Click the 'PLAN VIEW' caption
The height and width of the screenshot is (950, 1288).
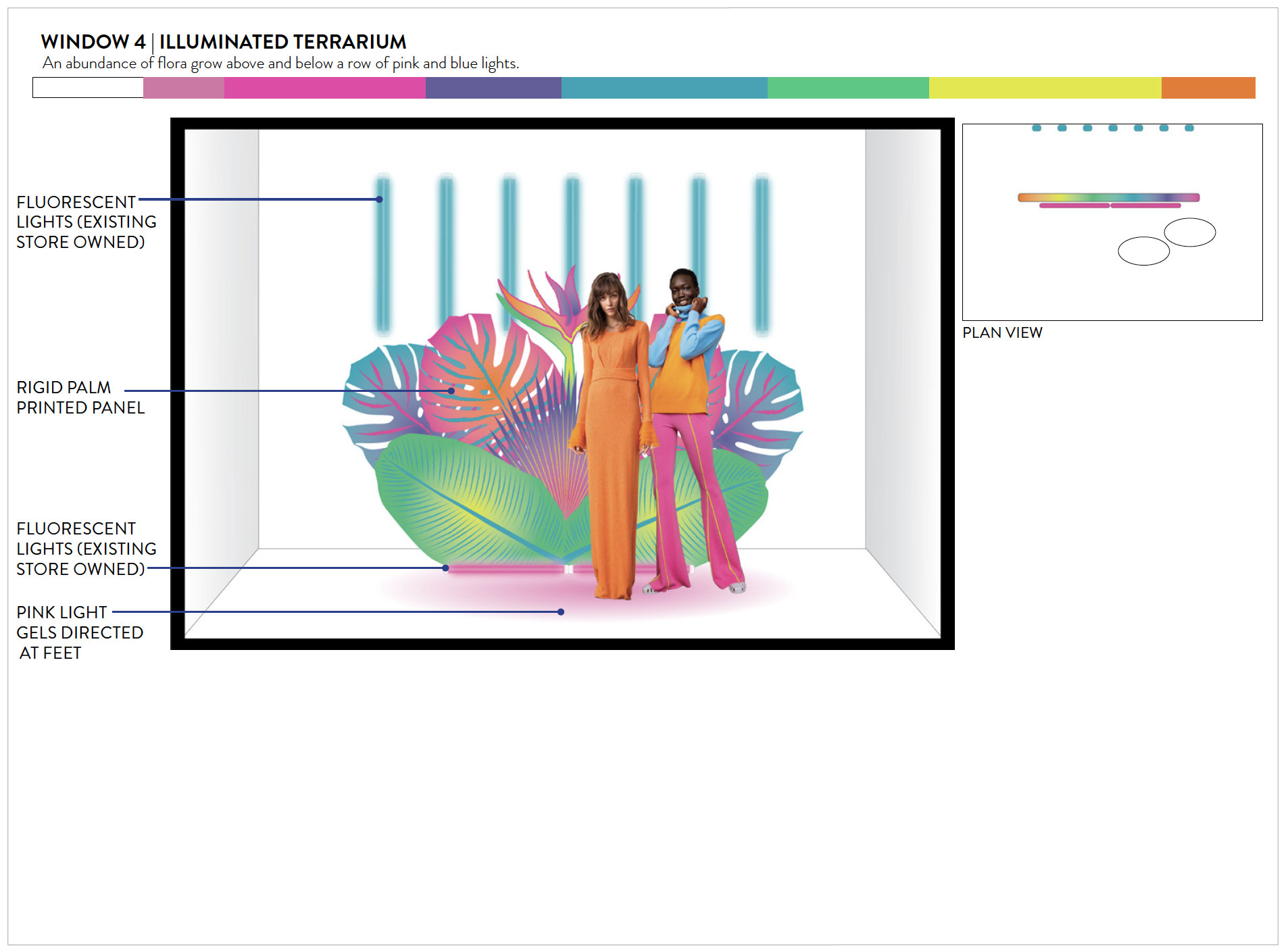(1002, 332)
